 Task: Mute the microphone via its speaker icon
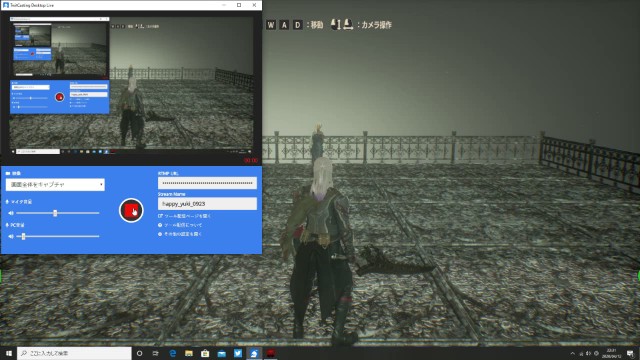[x=11, y=213]
